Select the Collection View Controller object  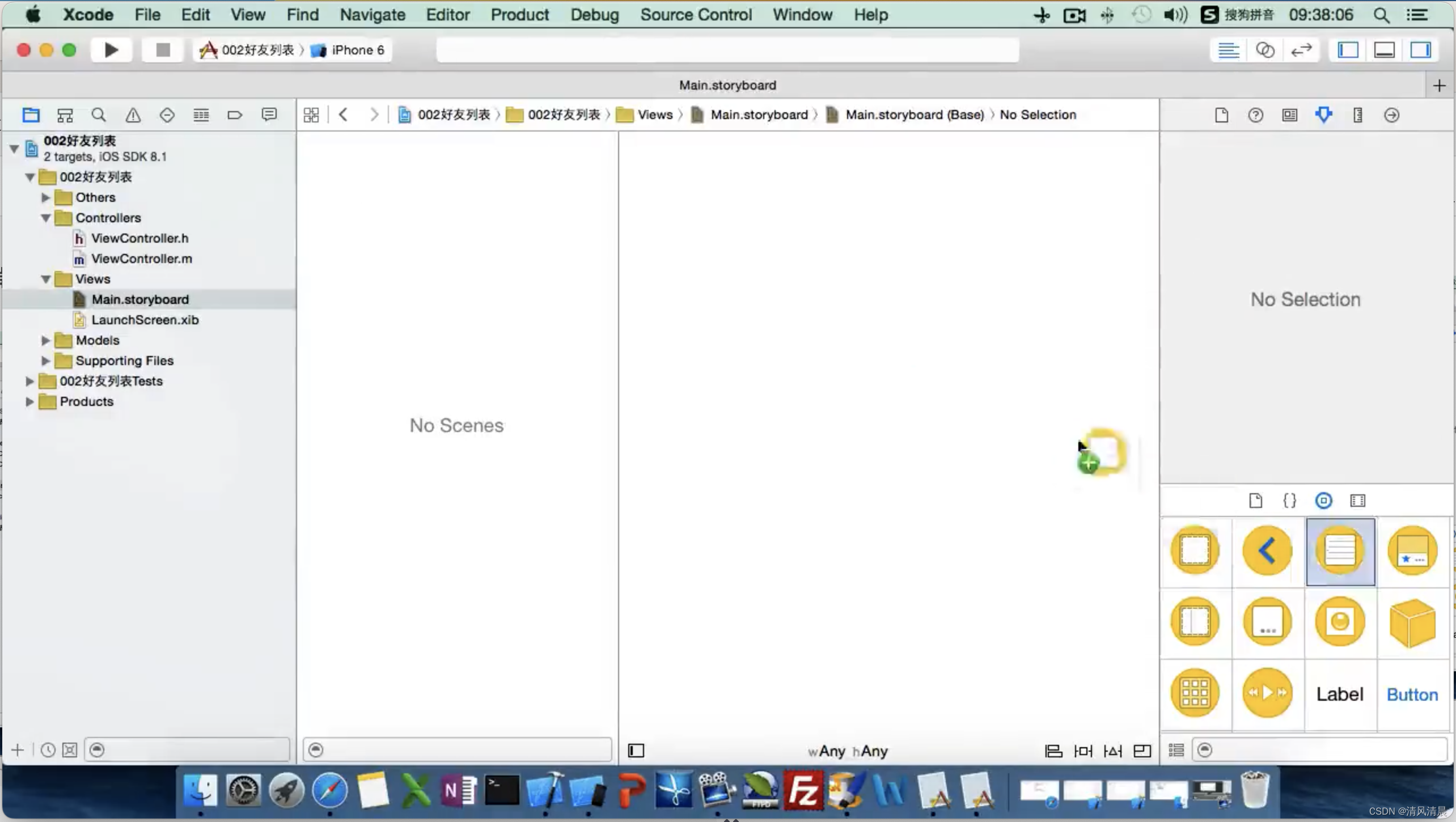[x=1195, y=693]
